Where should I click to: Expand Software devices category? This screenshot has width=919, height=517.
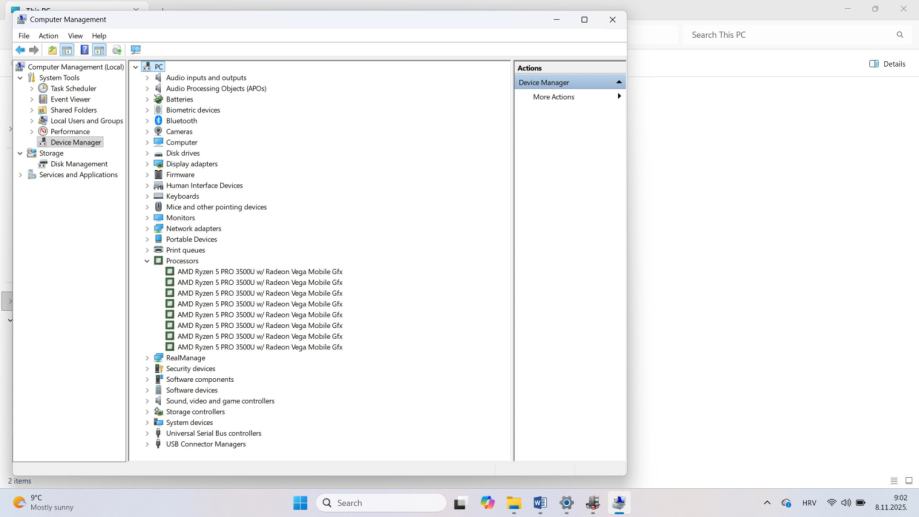point(147,390)
